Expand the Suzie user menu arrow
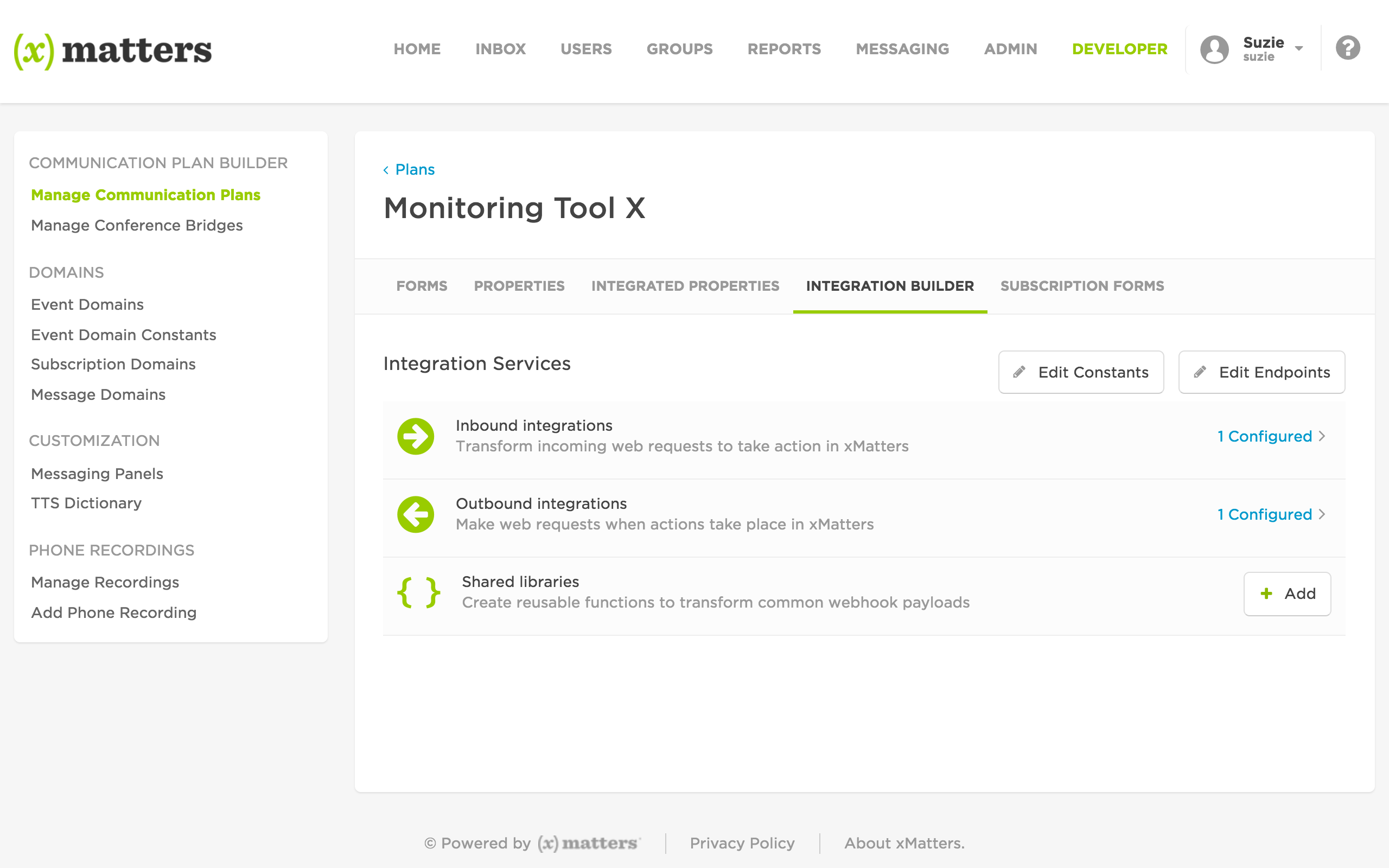This screenshot has width=1389, height=868. [x=1299, y=49]
